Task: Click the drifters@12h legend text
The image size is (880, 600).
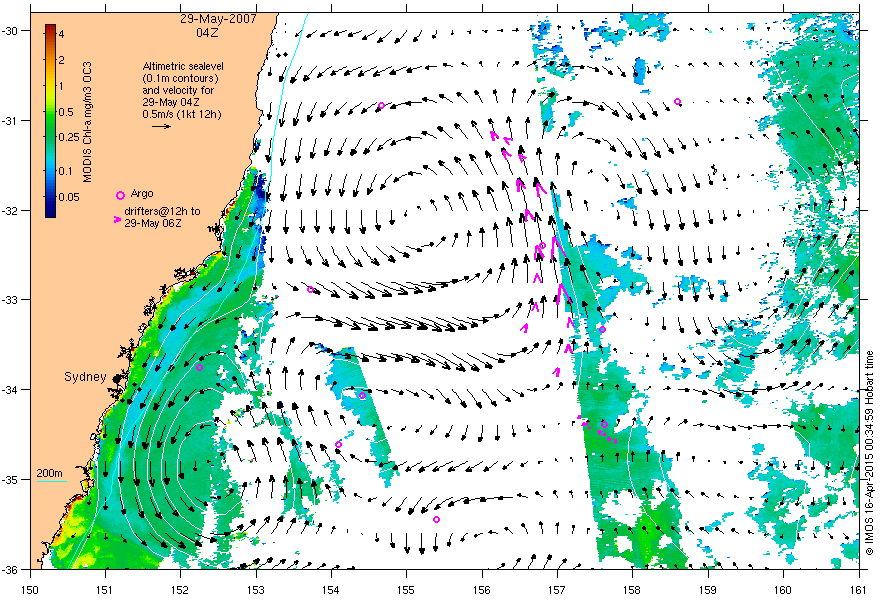Action: tap(162, 217)
